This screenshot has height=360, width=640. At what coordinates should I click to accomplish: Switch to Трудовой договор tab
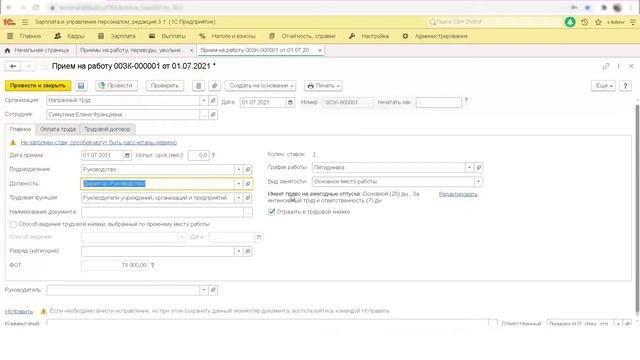(107, 129)
